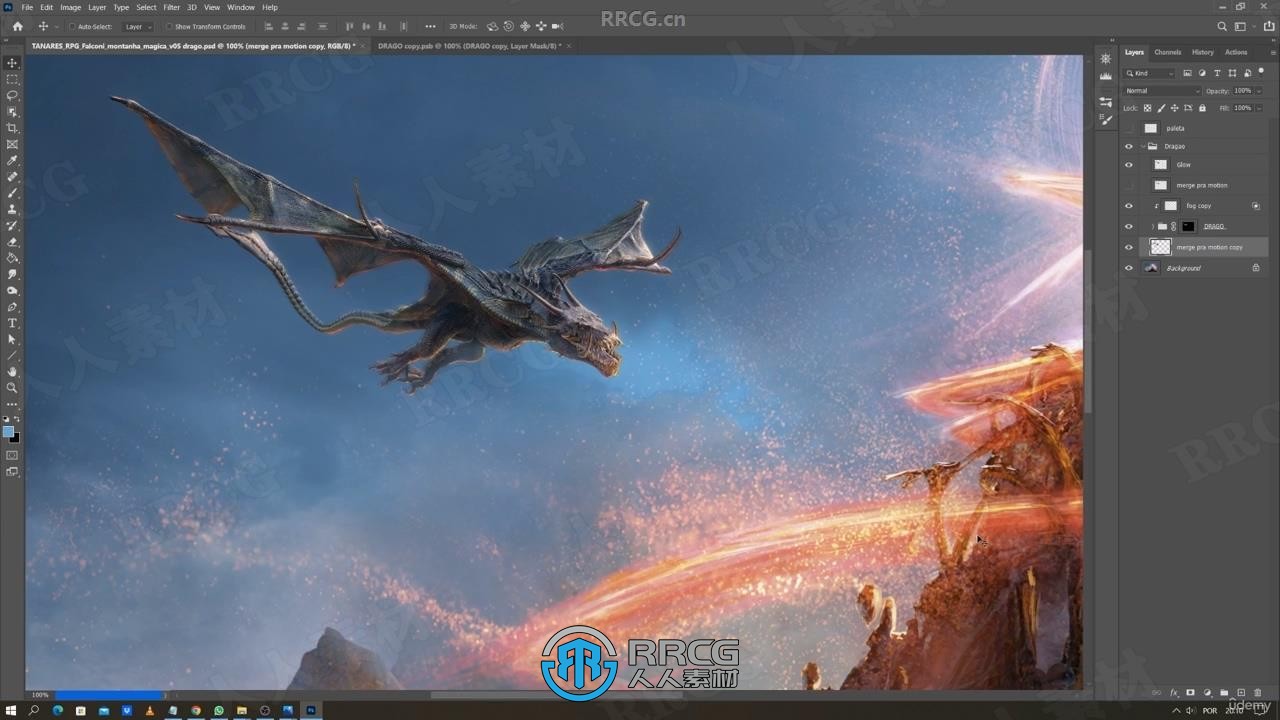Select the Eyedropper tool
Screen dimensions: 1280x720
(x=12, y=160)
